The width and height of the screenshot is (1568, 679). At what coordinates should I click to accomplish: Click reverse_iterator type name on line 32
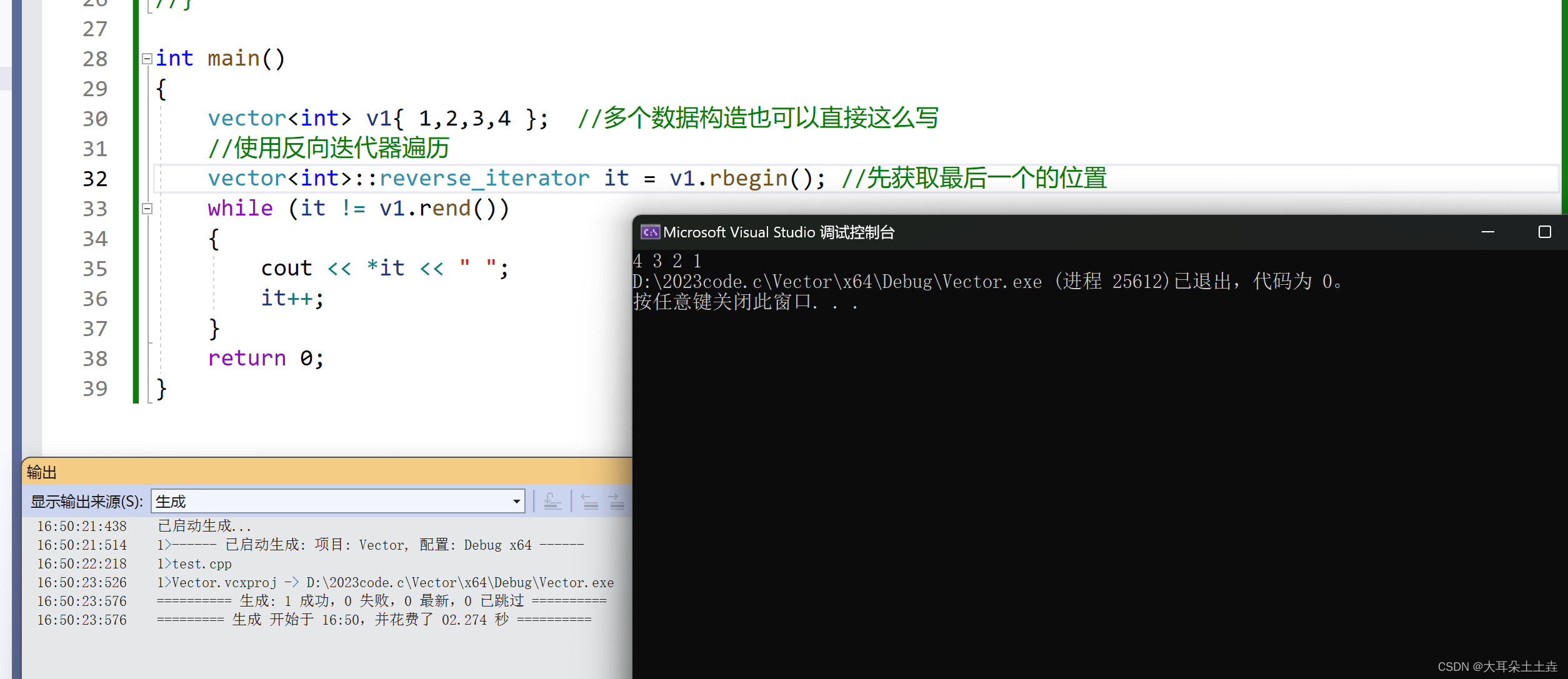(484, 179)
